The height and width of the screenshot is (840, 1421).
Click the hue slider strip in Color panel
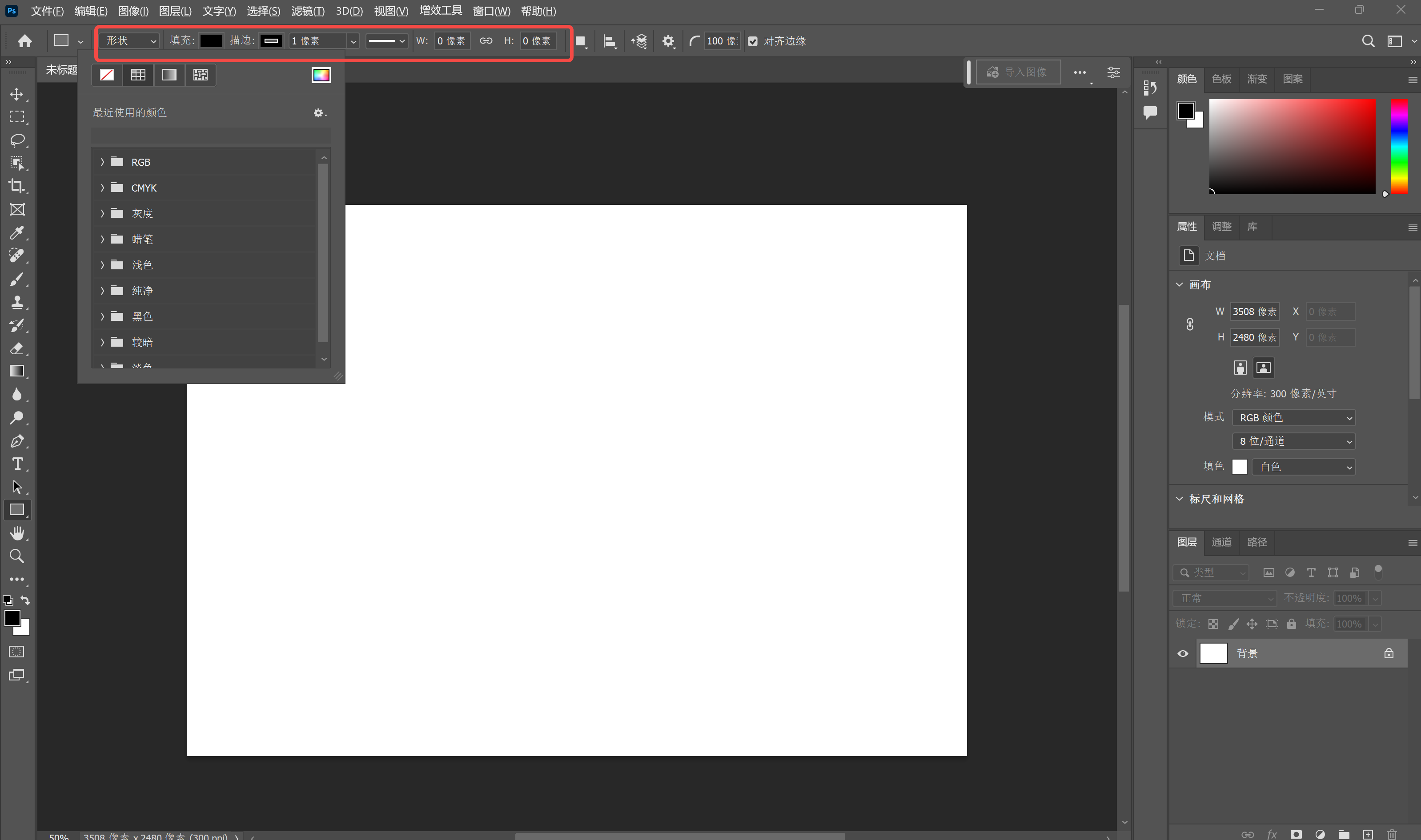click(1399, 147)
